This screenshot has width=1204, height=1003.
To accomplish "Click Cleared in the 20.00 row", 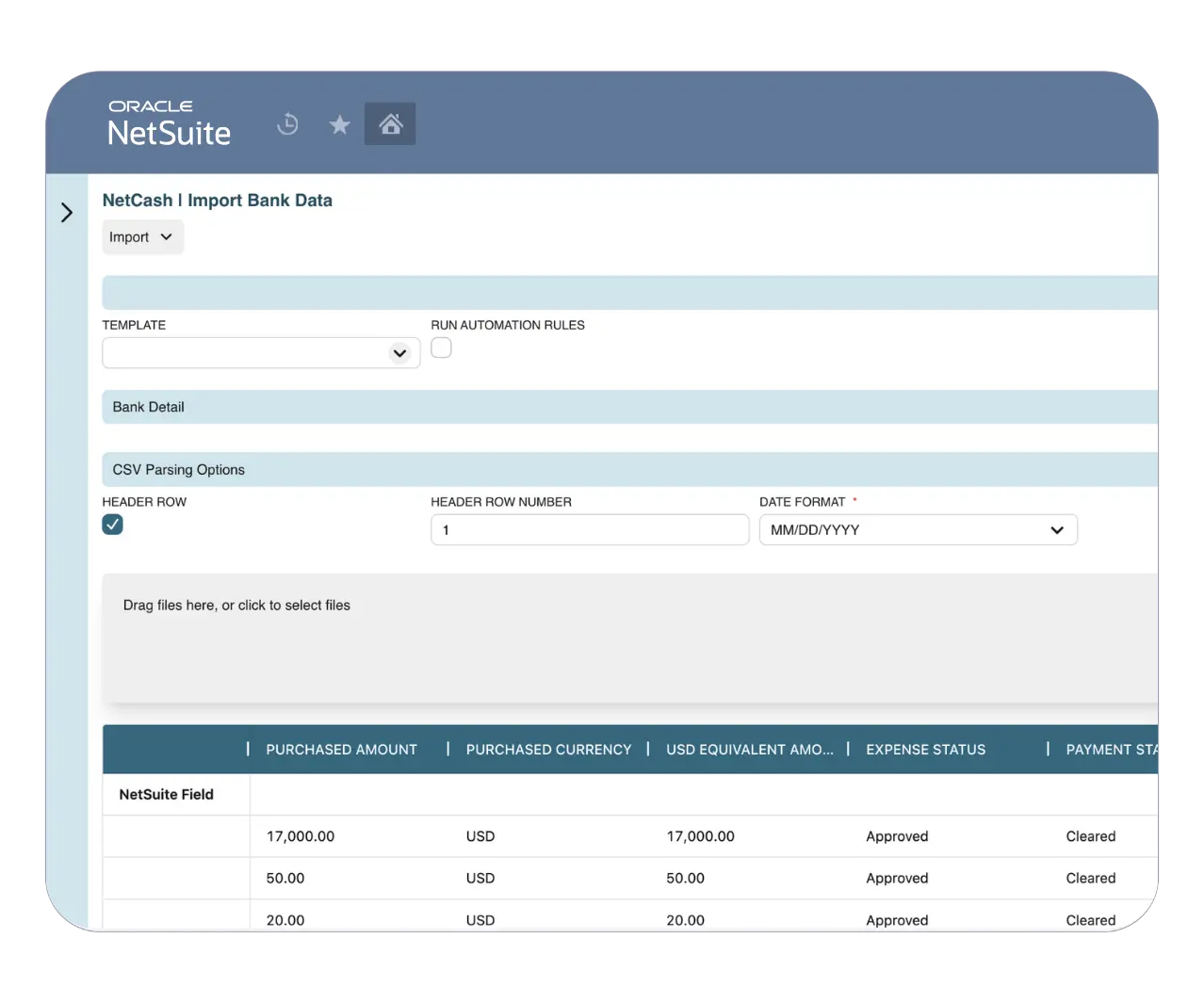I will (x=1091, y=920).
